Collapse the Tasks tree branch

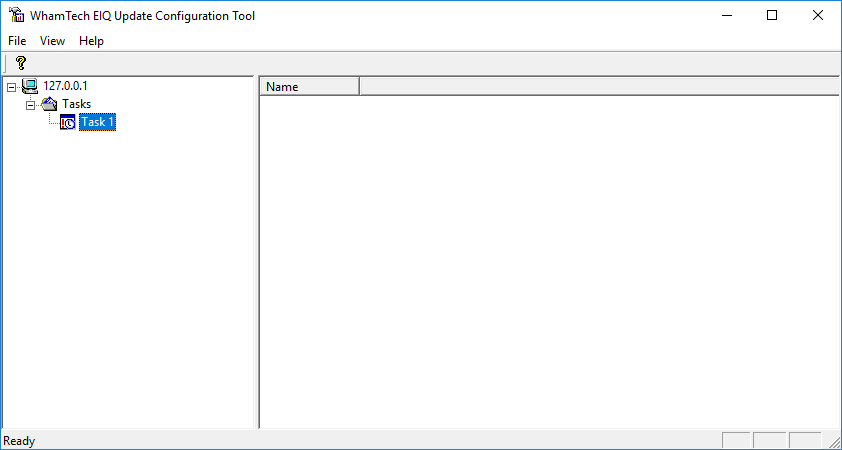[30, 104]
